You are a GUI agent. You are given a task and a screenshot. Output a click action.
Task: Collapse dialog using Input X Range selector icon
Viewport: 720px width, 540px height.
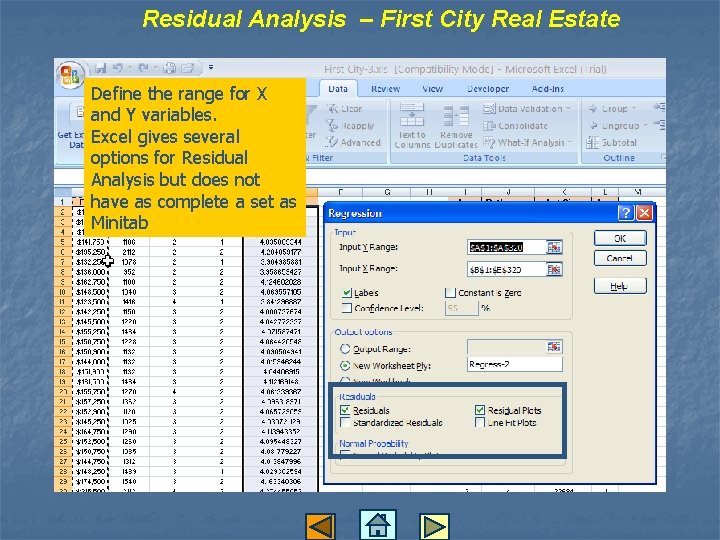pos(554,270)
